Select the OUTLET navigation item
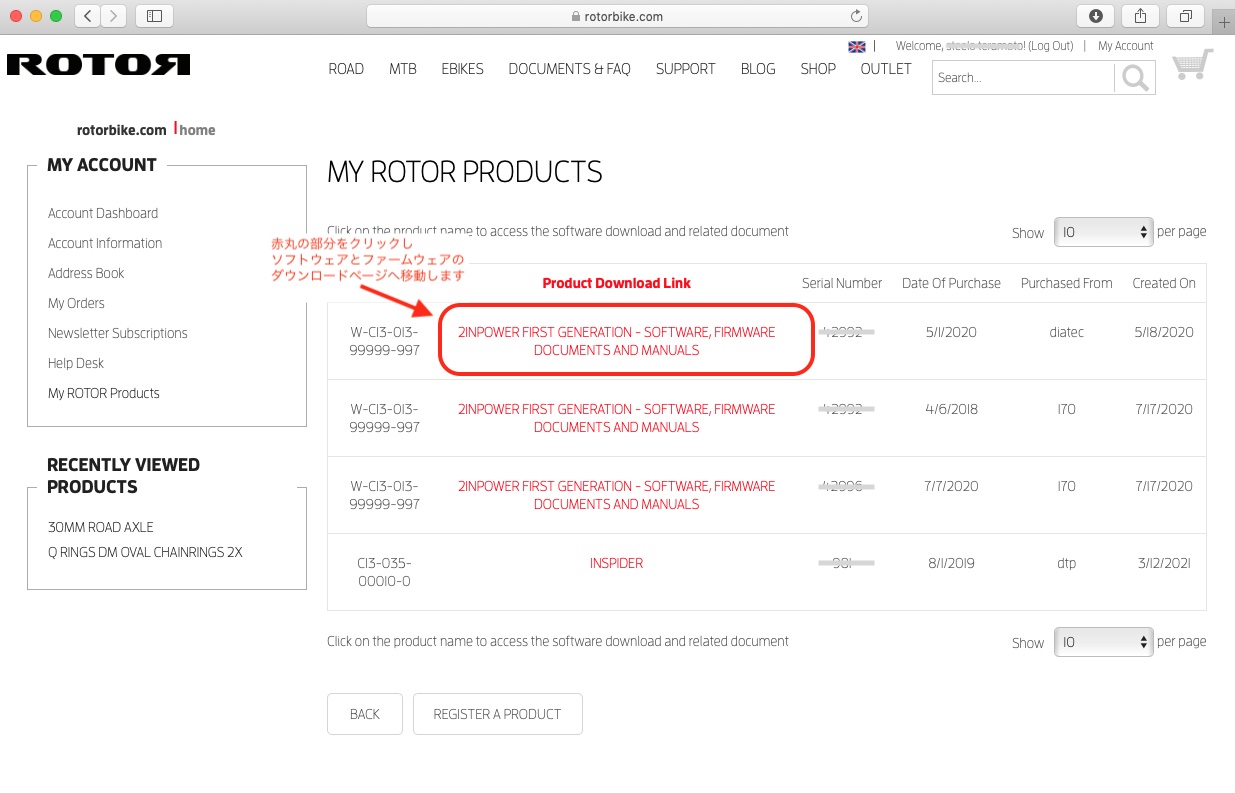This screenshot has height=793, width=1235. point(885,69)
